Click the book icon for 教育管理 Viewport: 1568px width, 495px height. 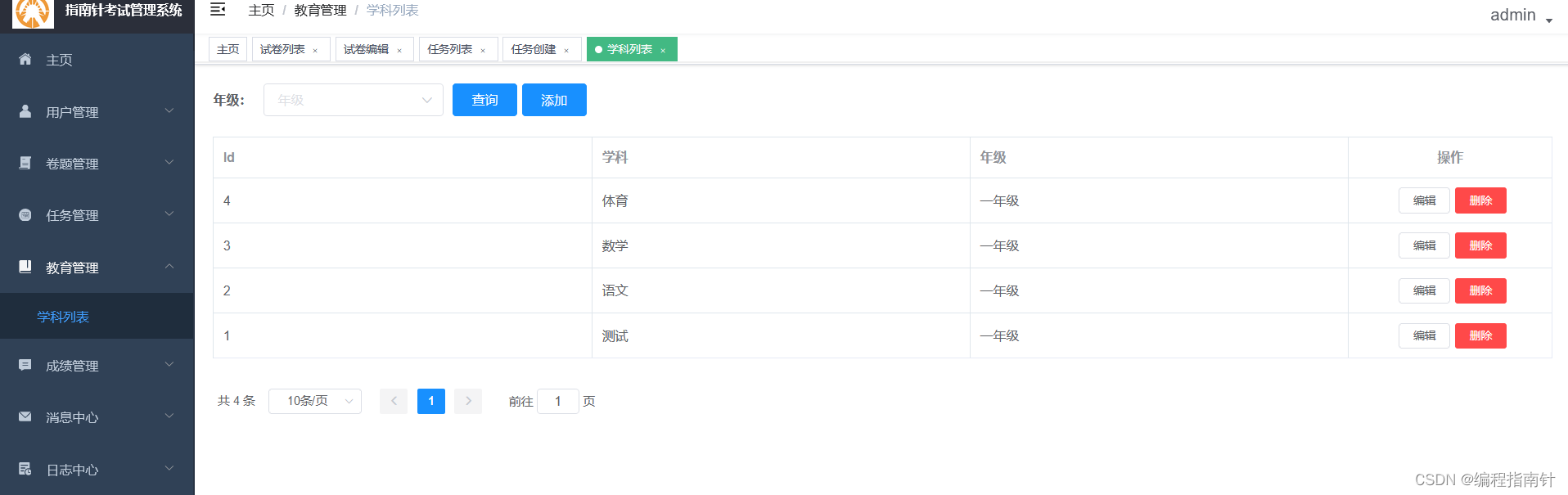tap(25, 267)
